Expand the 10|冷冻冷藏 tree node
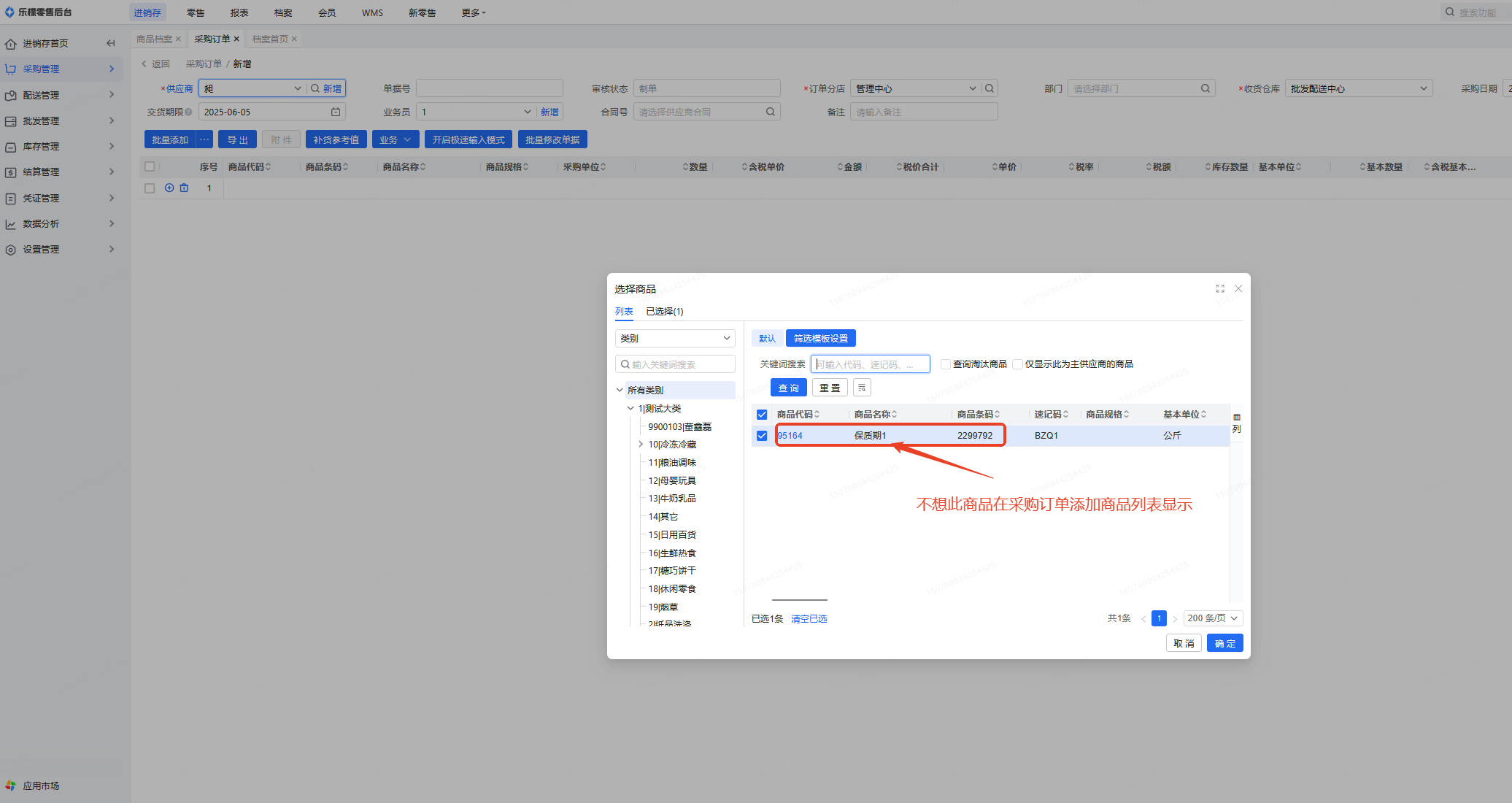 (641, 444)
